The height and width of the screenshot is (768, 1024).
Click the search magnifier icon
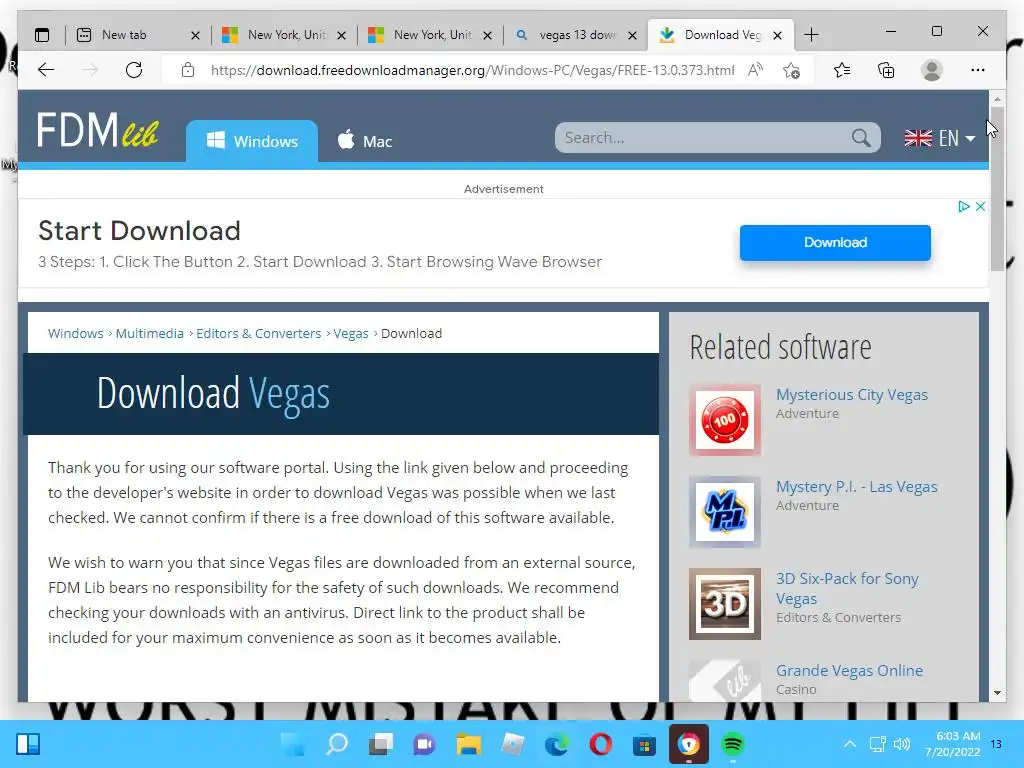(861, 138)
